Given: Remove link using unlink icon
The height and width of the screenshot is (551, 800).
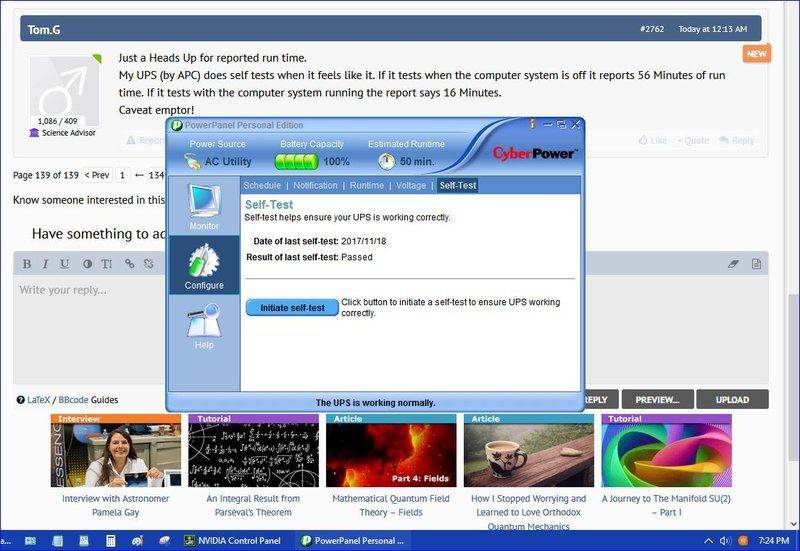Looking at the screenshot, I should [148, 263].
